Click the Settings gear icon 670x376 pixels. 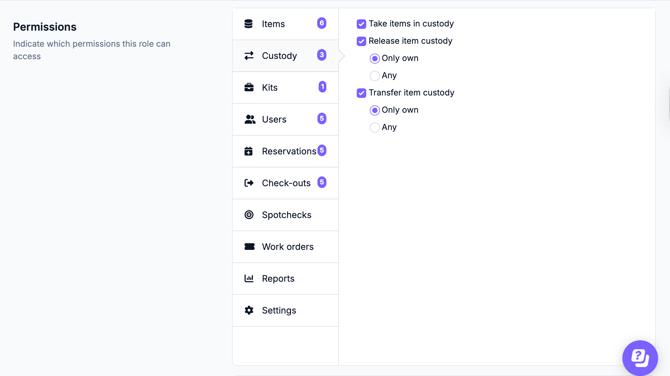(x=249, y=310)
